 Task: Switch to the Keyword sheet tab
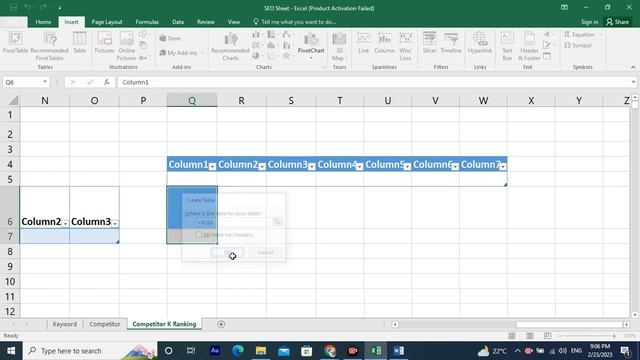(x=64, y=324)
